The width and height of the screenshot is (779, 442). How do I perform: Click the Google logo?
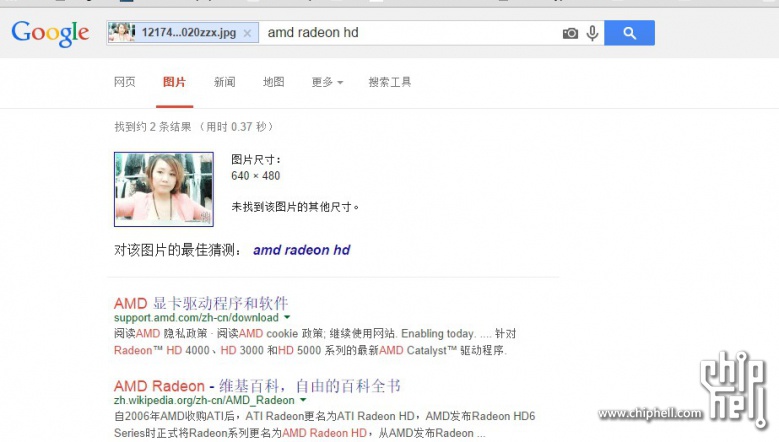pyautogui.click(x=50, y=33)
